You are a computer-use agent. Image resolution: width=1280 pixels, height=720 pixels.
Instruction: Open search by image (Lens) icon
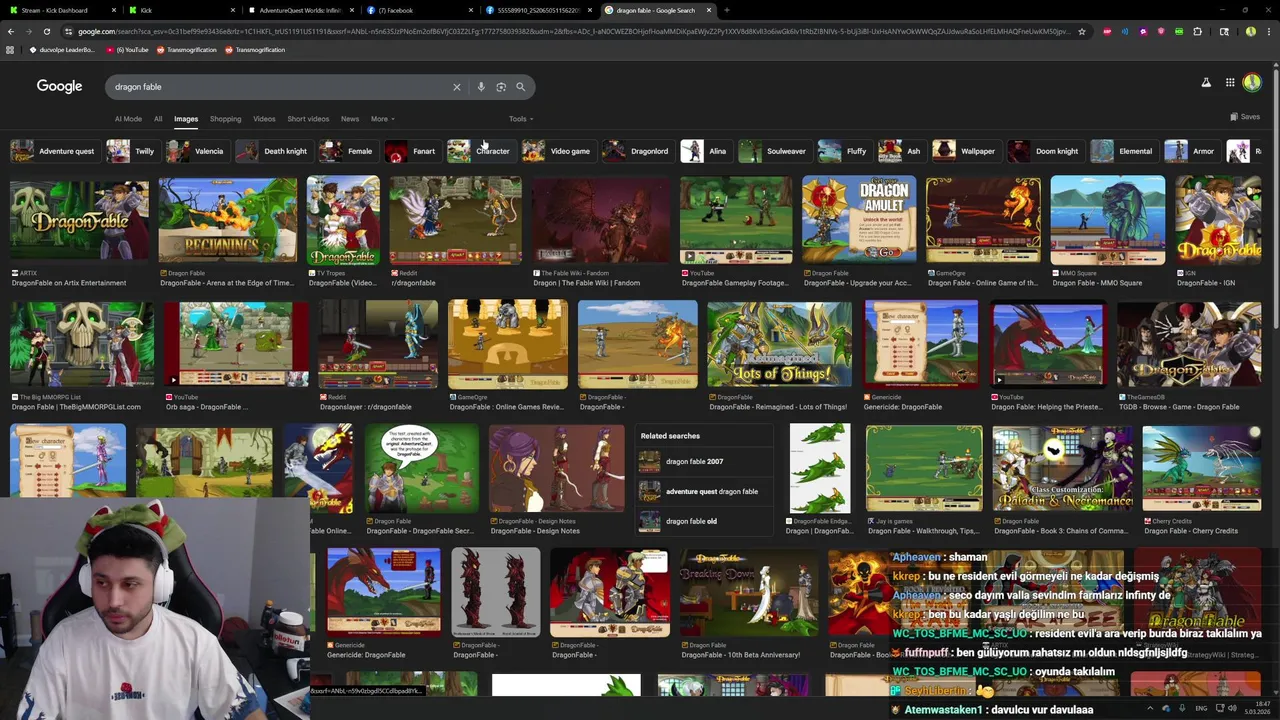501,87
